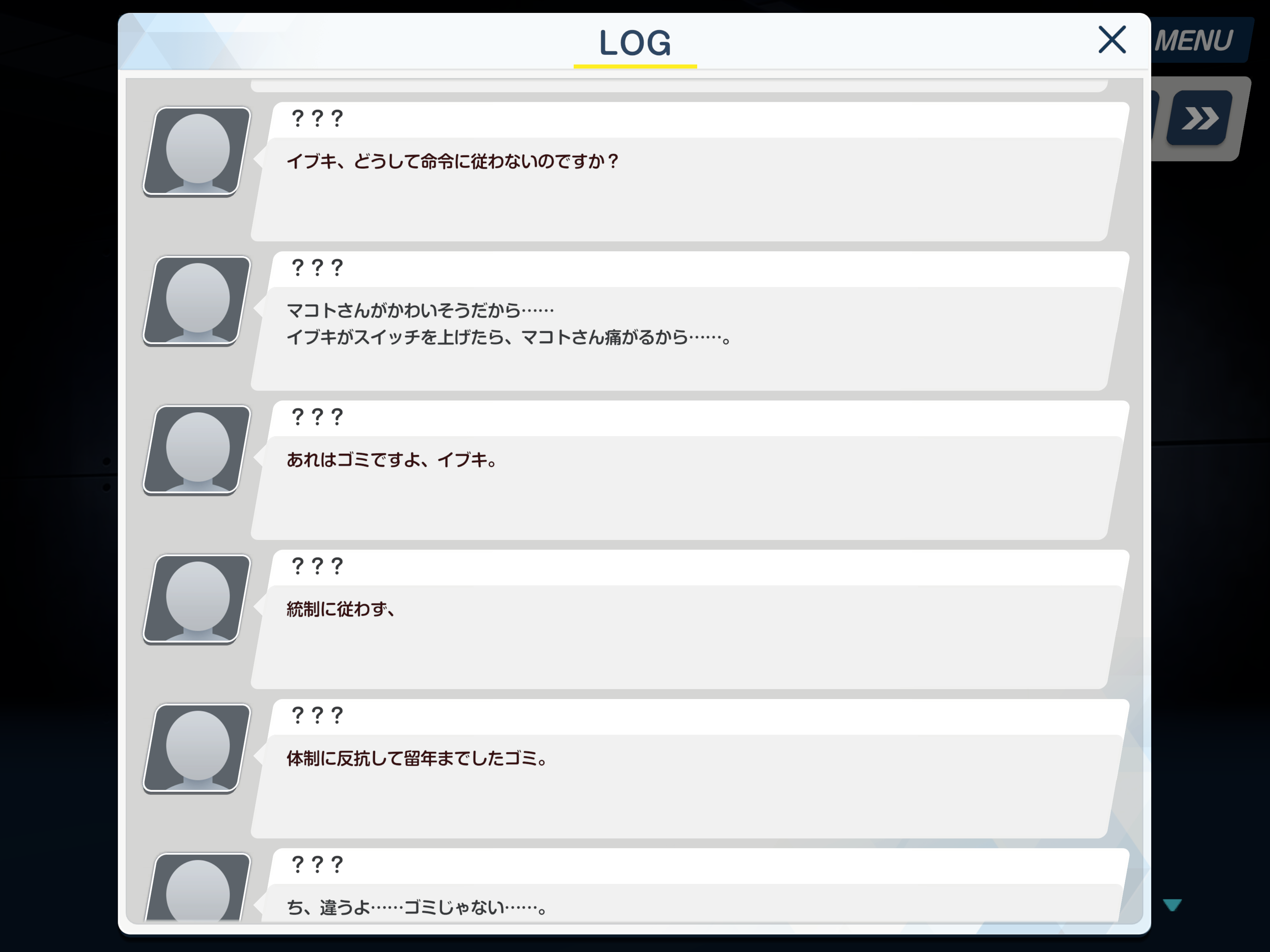Click "???" name above "イブキ、どうして命令に従わないのですか？"
Screen dimensions: 1270x952
317,118
